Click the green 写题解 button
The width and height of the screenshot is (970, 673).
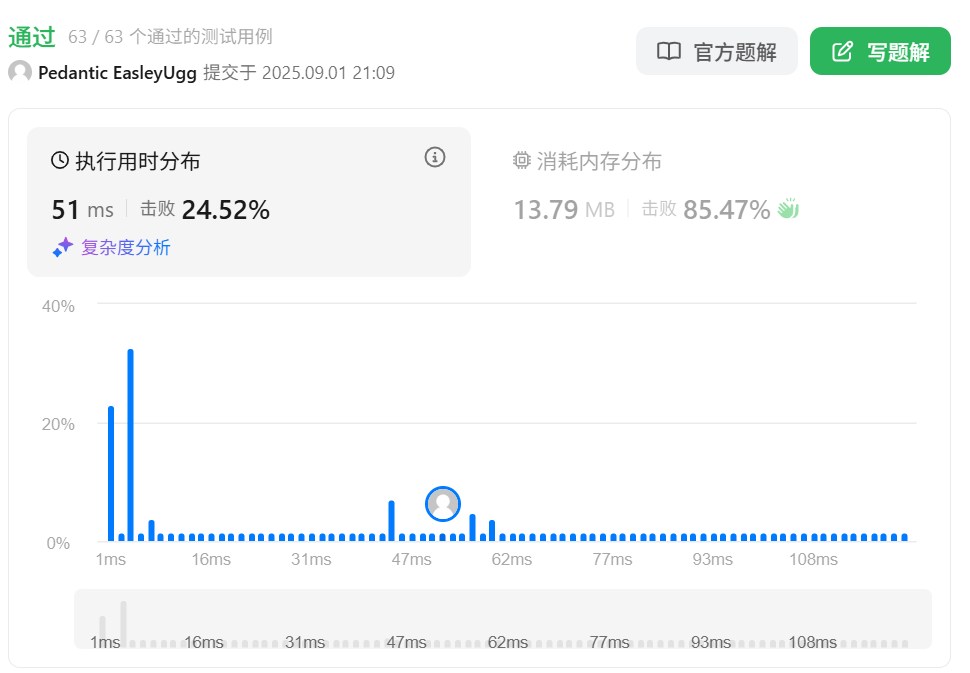(880, 51)
